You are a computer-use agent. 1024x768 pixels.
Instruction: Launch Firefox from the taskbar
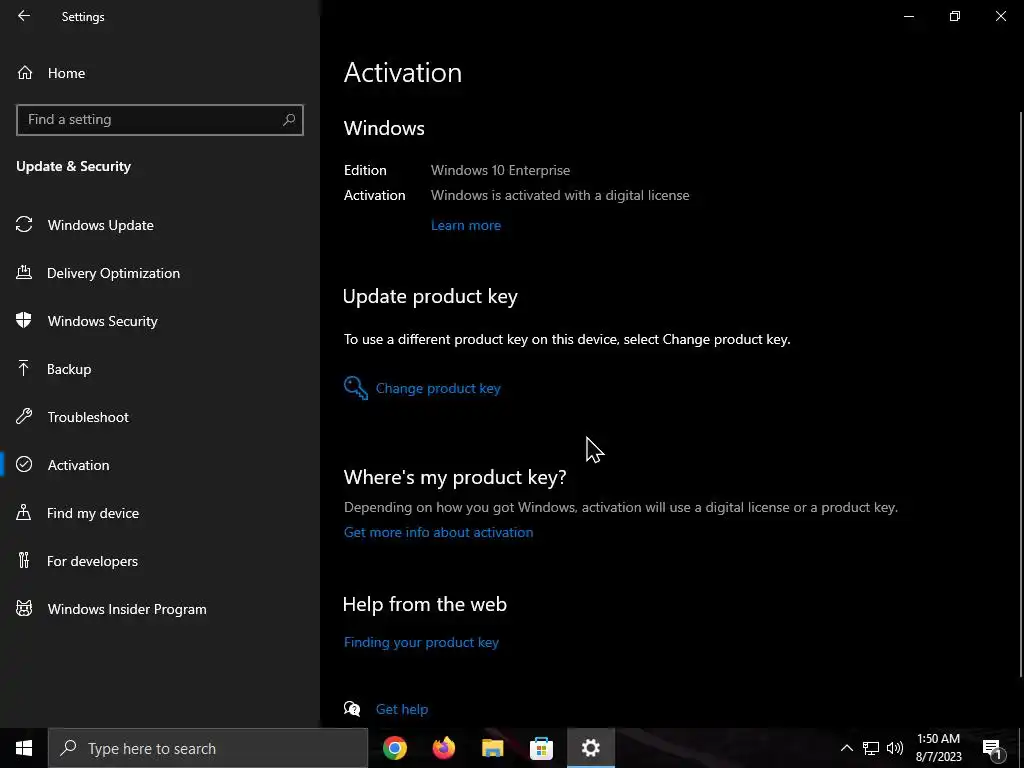point(444,748)
